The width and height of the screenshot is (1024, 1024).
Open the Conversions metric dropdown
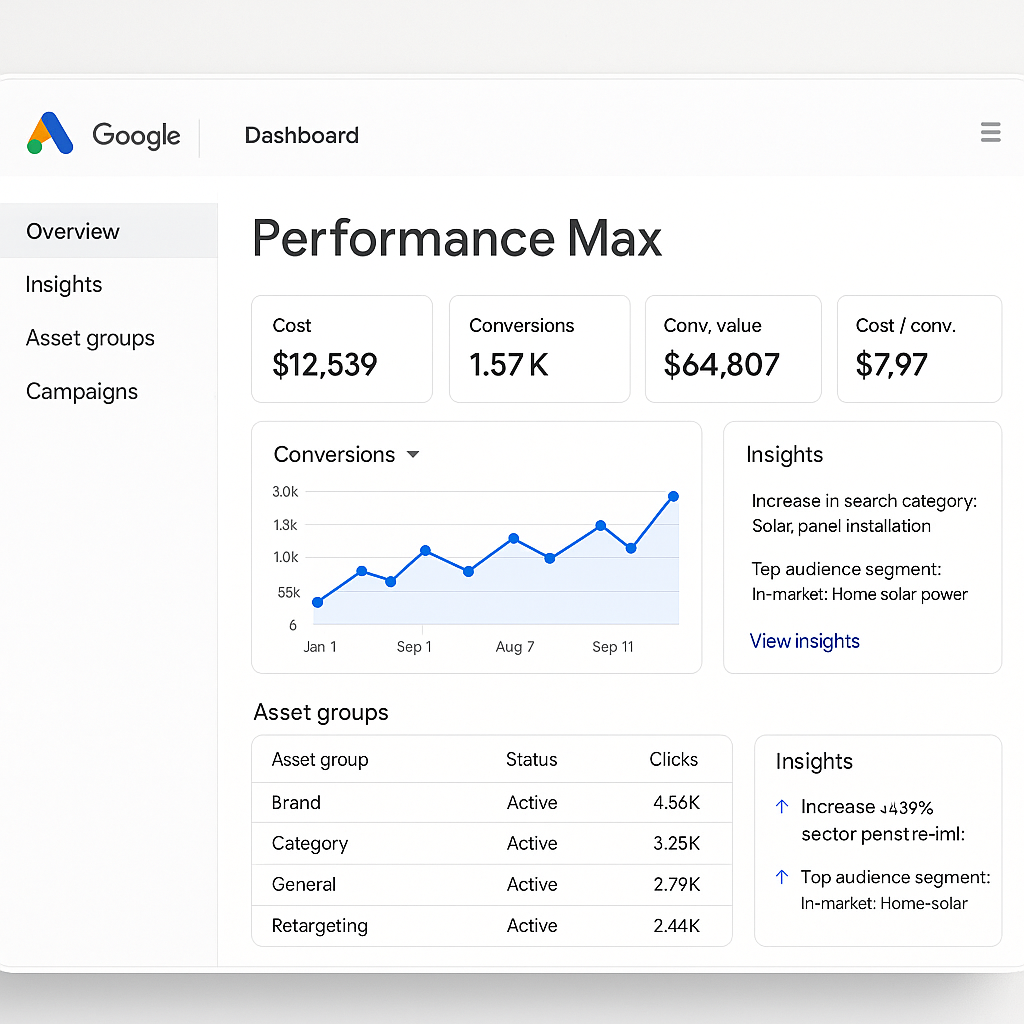tap(413, 455)
